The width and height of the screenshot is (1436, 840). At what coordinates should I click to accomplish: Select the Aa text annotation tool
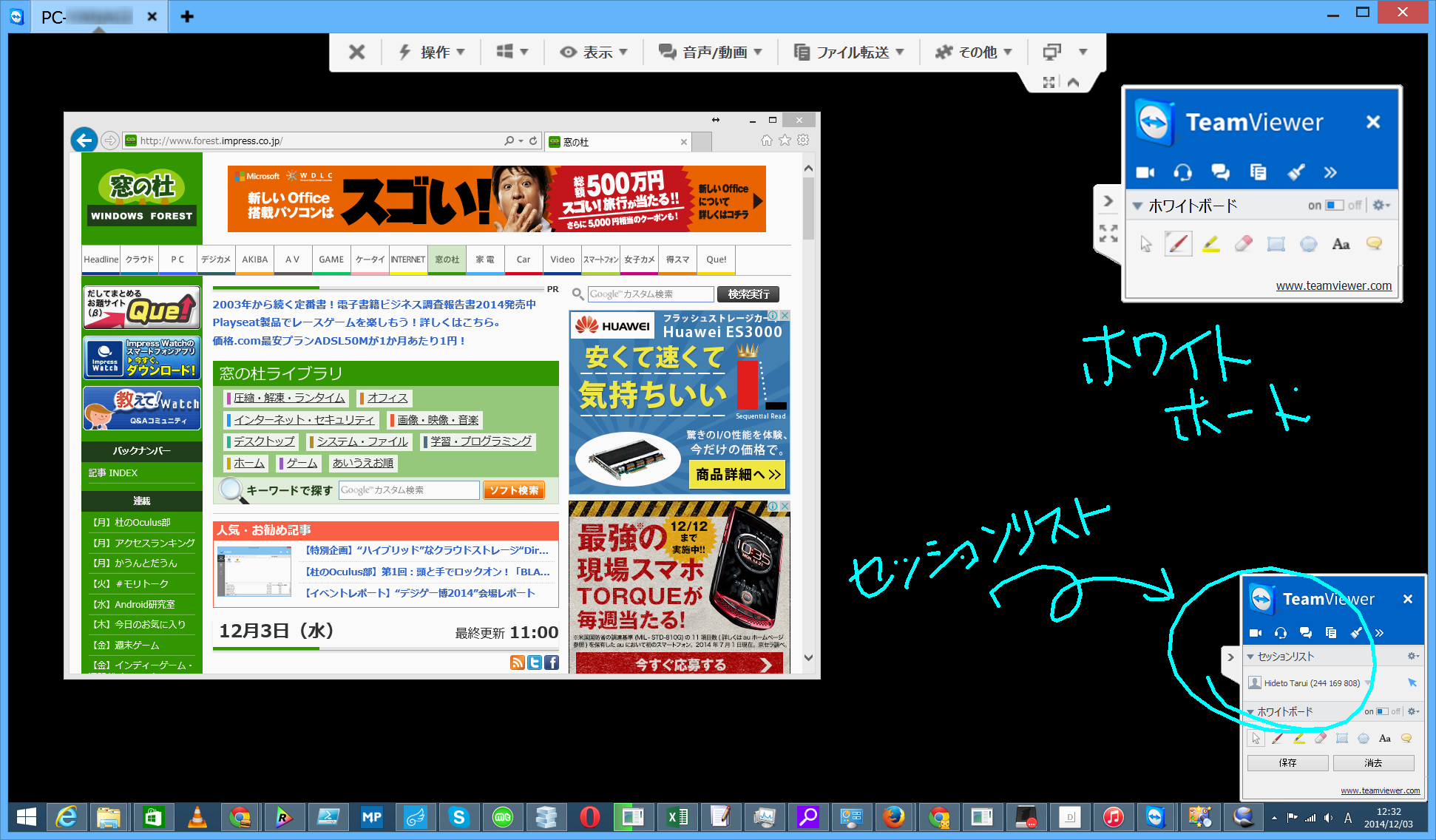[x=1341, y=243]
